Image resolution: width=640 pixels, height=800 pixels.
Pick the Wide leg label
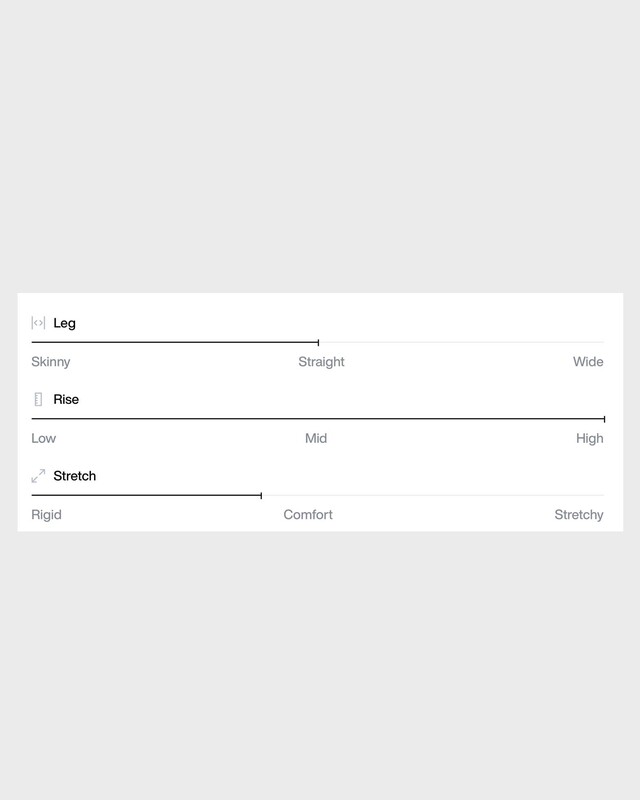tap(588, 362)
